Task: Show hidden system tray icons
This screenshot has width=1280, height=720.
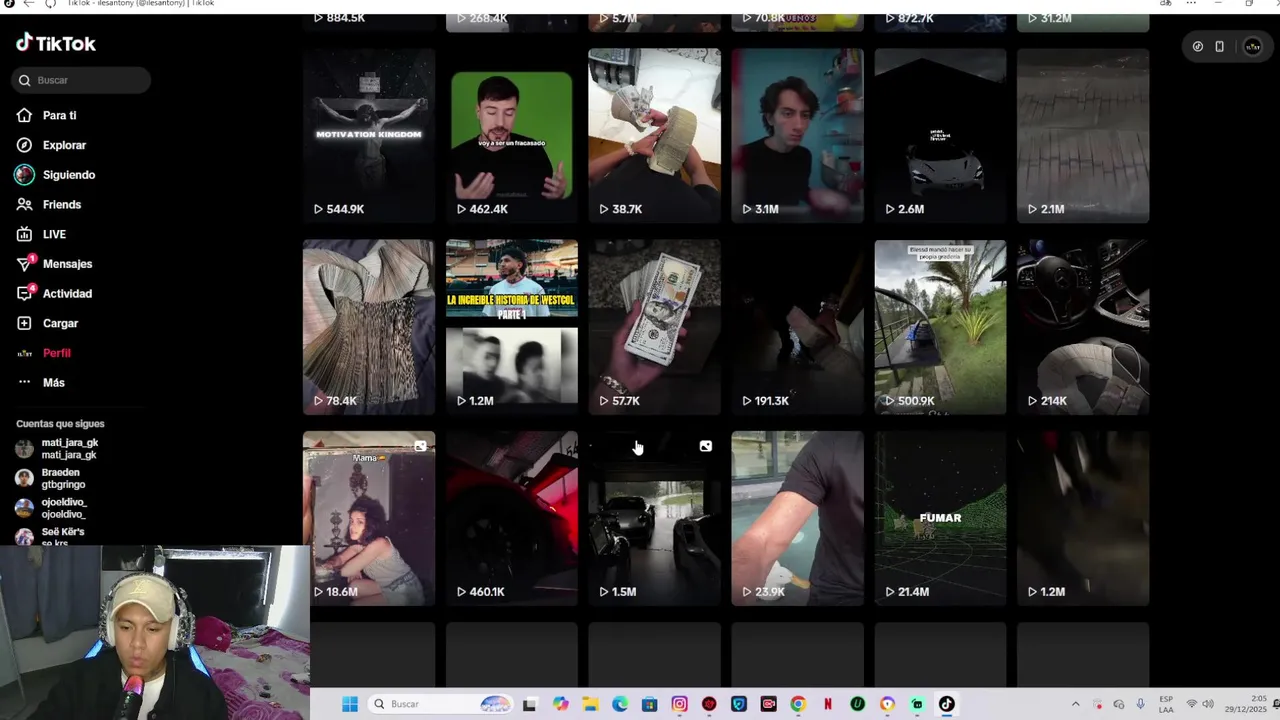Action: pos(1076,704)
